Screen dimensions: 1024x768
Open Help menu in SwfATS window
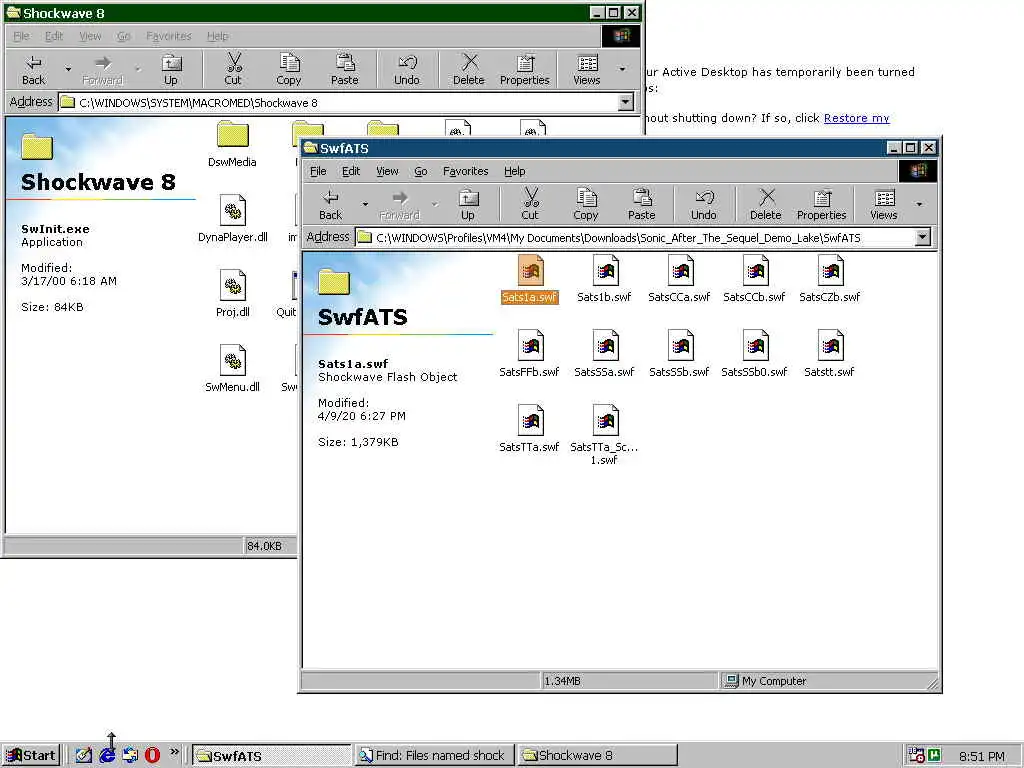coord(515,171)
